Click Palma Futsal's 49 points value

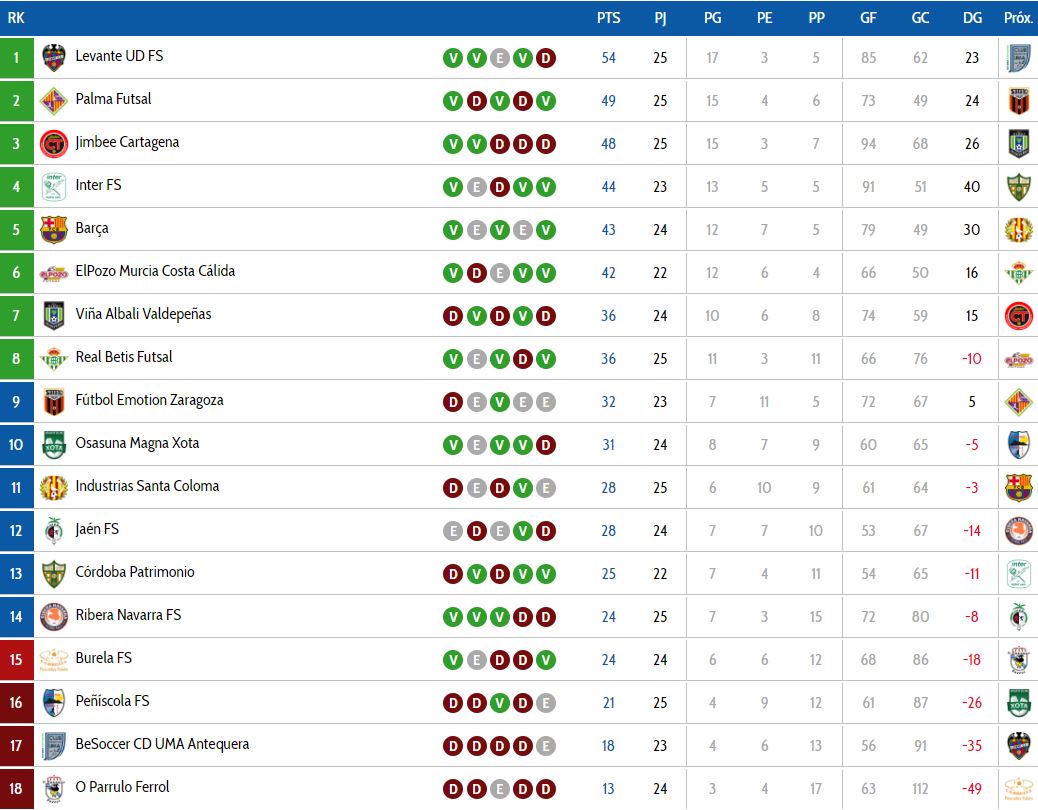(608, 101)
